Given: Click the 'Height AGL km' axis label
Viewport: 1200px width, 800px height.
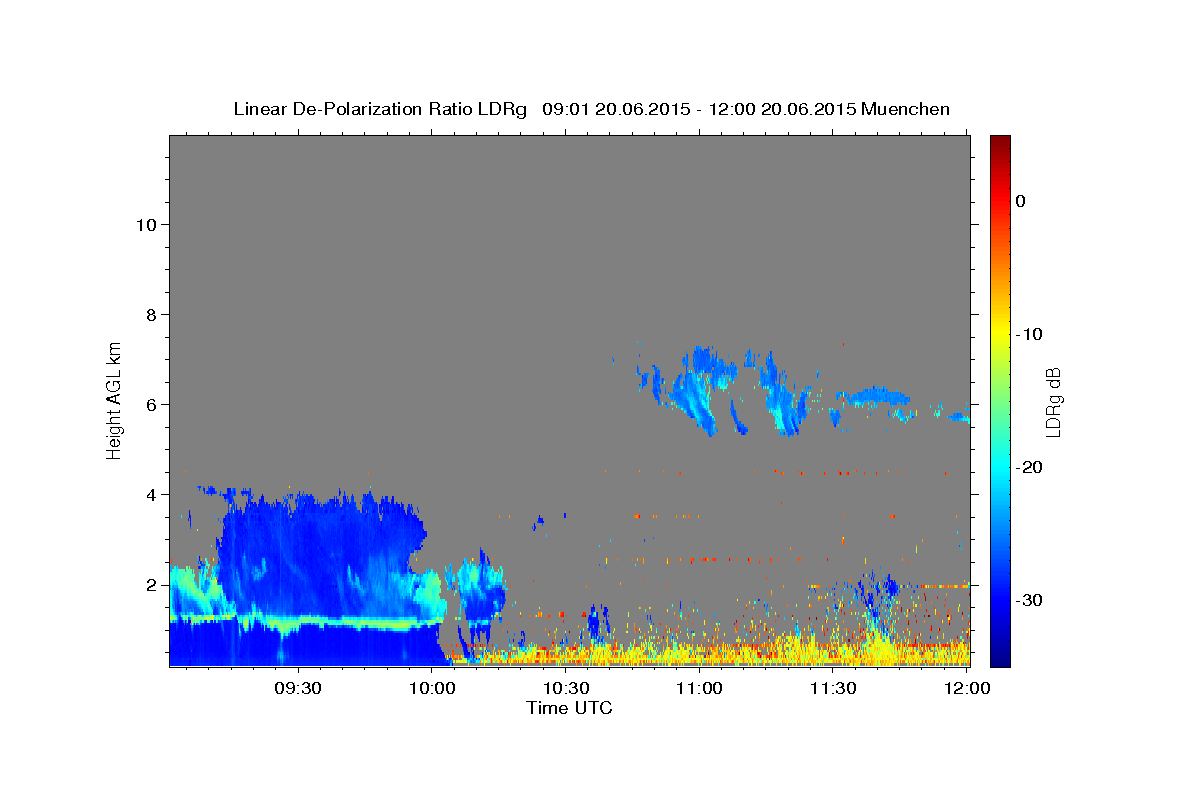Looking at the screenshot, I should tap(115, 400).
